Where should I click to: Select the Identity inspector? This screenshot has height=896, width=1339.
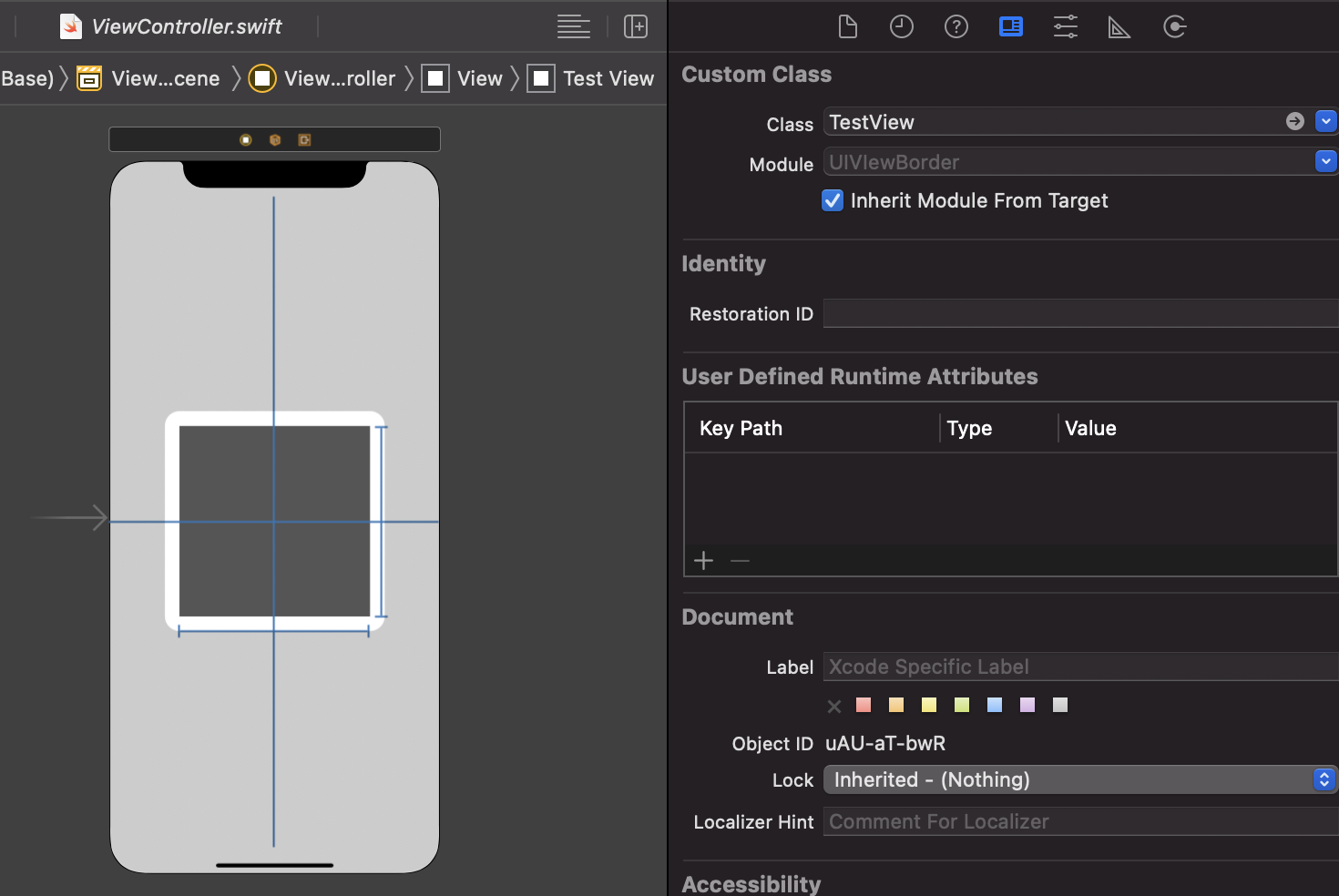(1011, 26)
